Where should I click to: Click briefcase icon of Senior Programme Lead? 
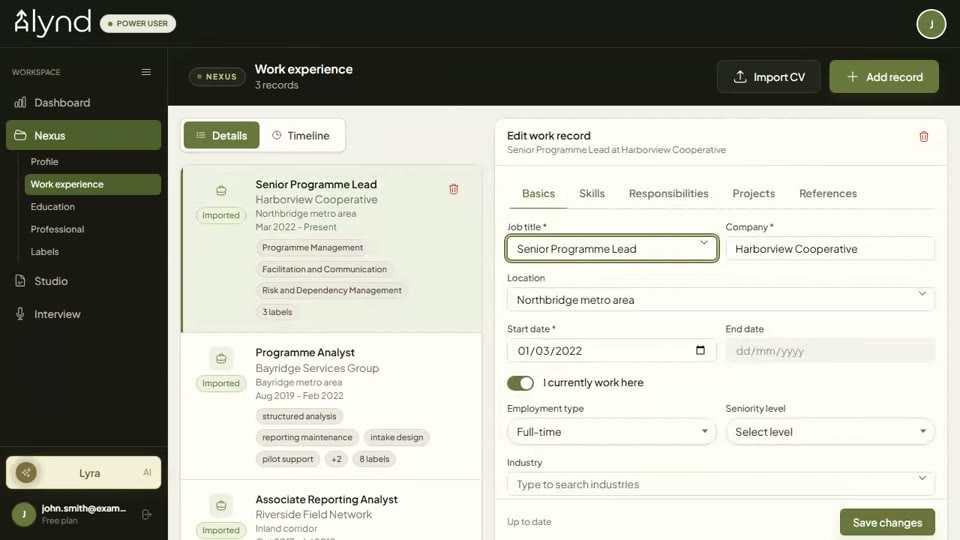(x=221, y=191)
